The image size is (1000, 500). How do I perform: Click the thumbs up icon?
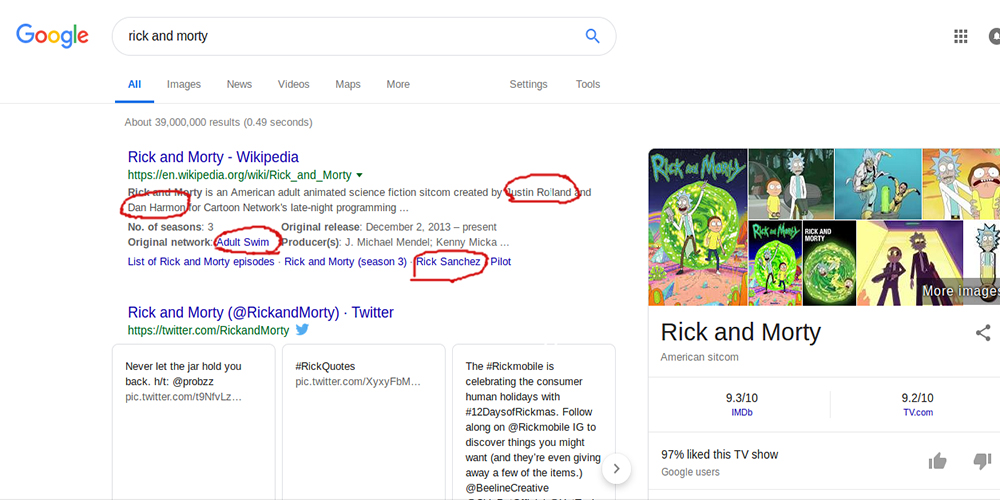[x=938, y=462]
